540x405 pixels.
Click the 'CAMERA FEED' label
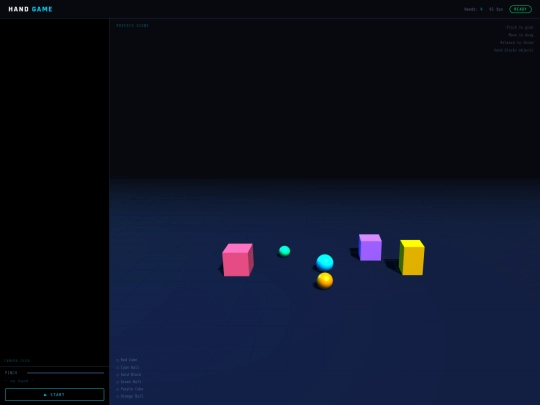tap(17, 361)
